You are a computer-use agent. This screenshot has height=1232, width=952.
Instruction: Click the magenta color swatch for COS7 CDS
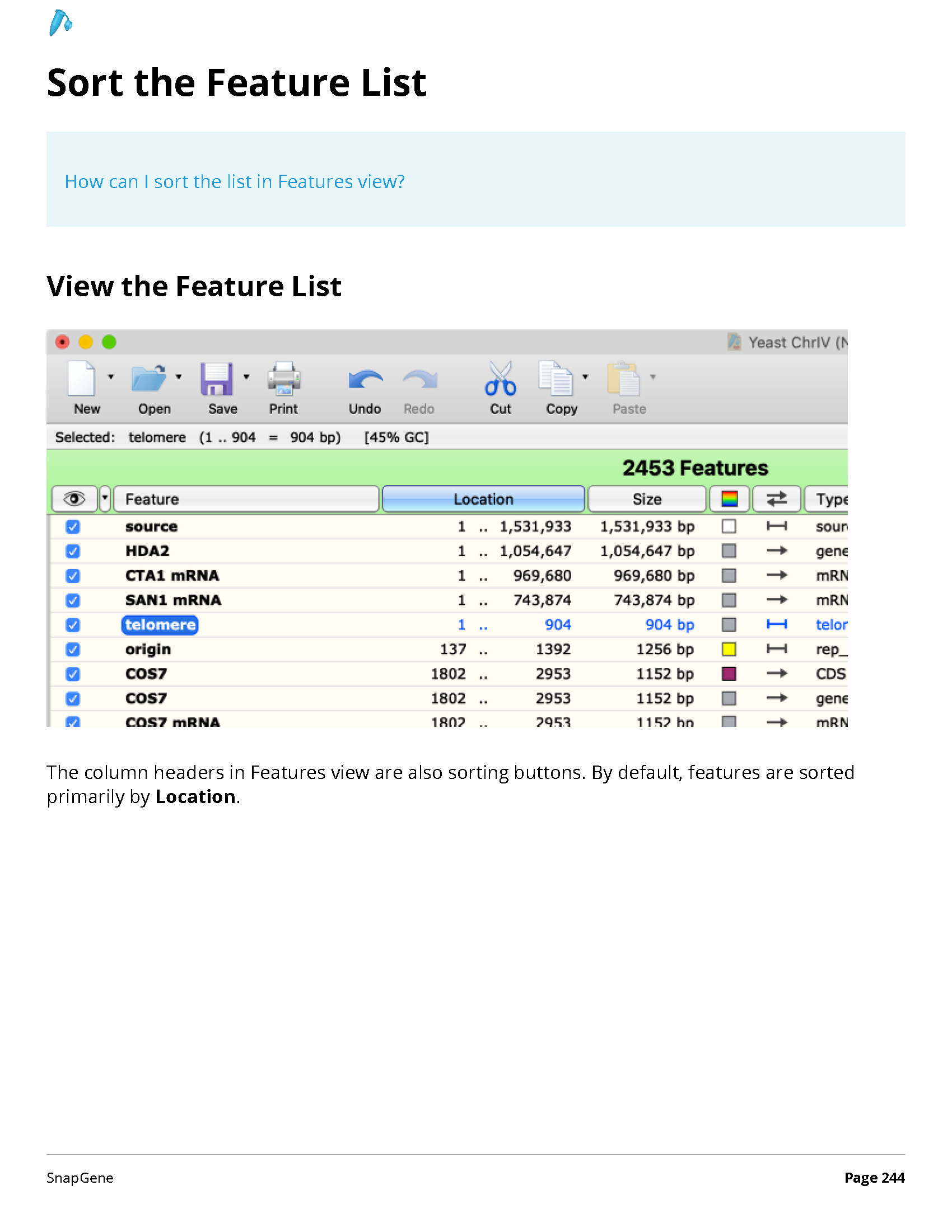729,674
